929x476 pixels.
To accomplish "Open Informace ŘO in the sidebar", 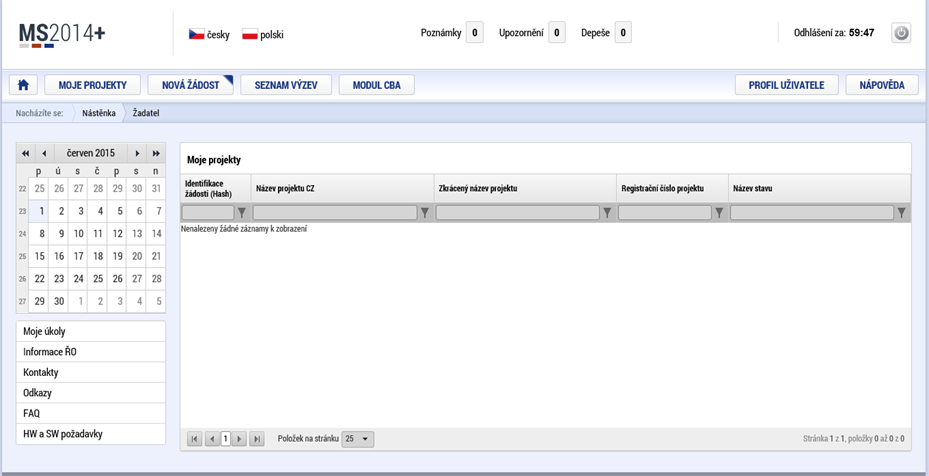I will pos(91,352).
